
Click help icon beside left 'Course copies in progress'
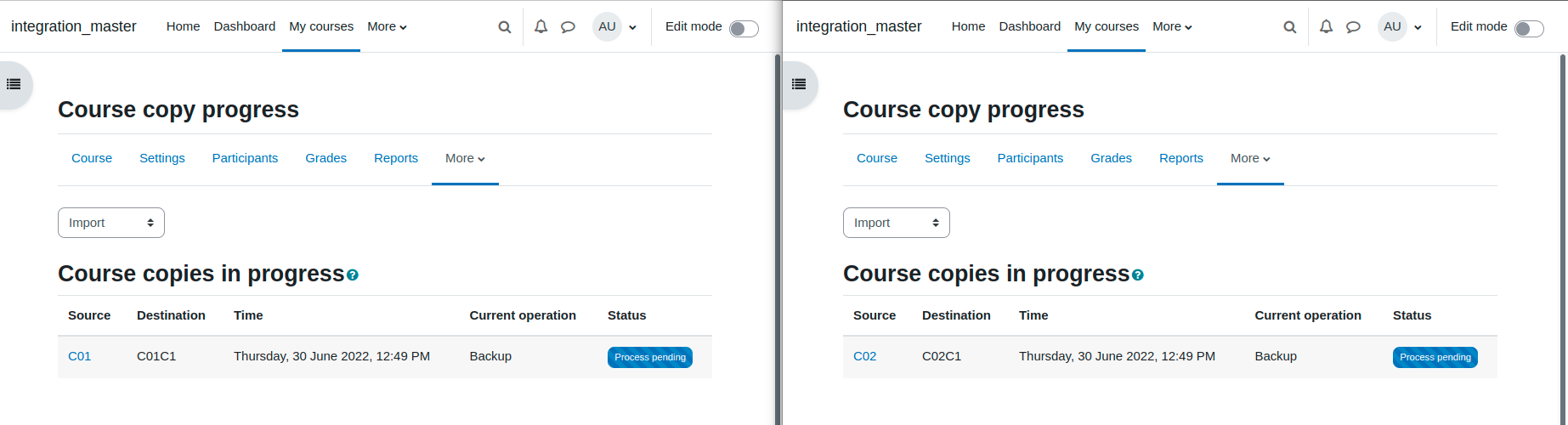353,275
